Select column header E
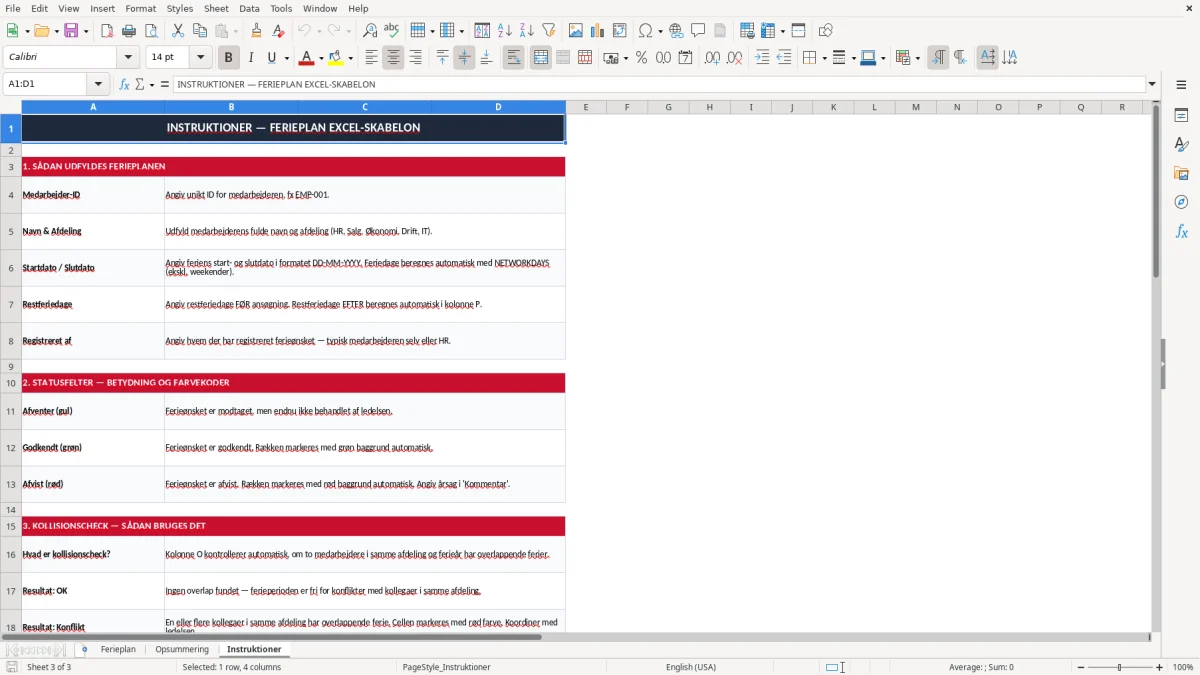The height and width of the screenshot is (675, 1200). [x=585, y=107]
